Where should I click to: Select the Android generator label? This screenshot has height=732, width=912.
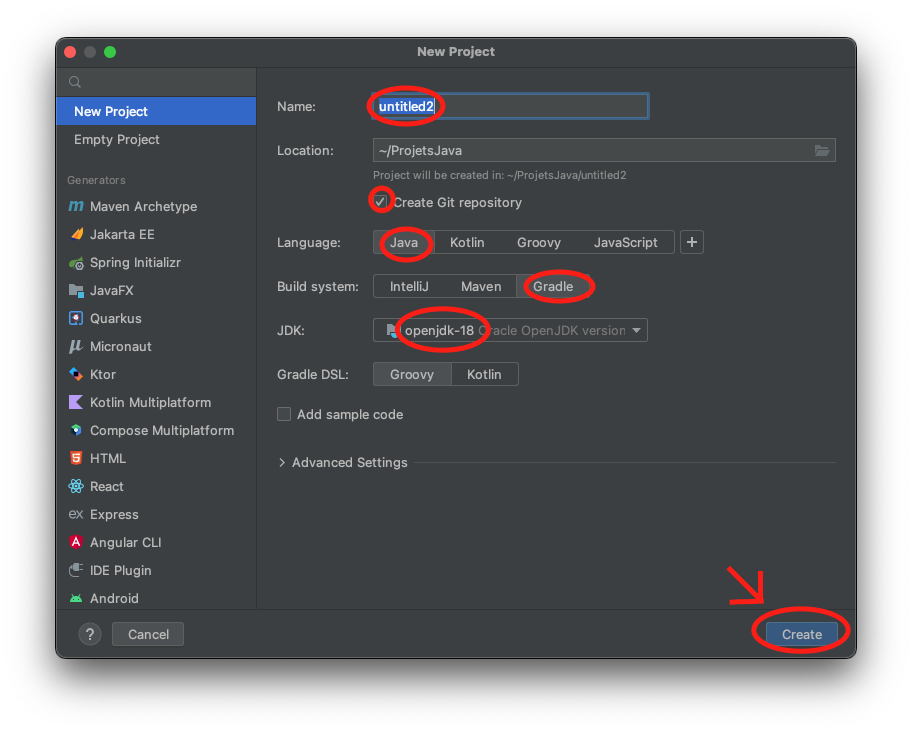pos(114,598)
